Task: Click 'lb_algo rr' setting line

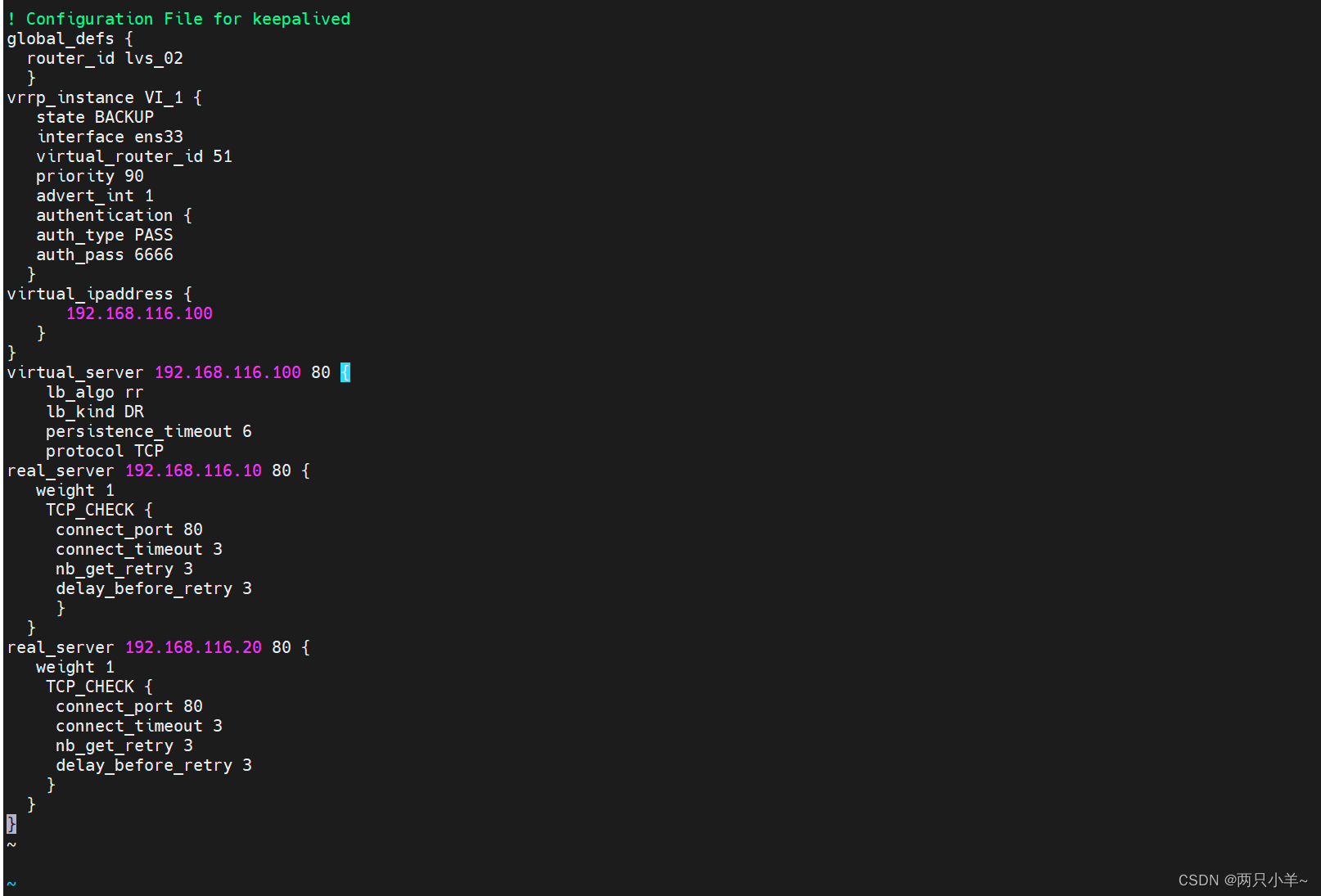Action: point(94,391)
